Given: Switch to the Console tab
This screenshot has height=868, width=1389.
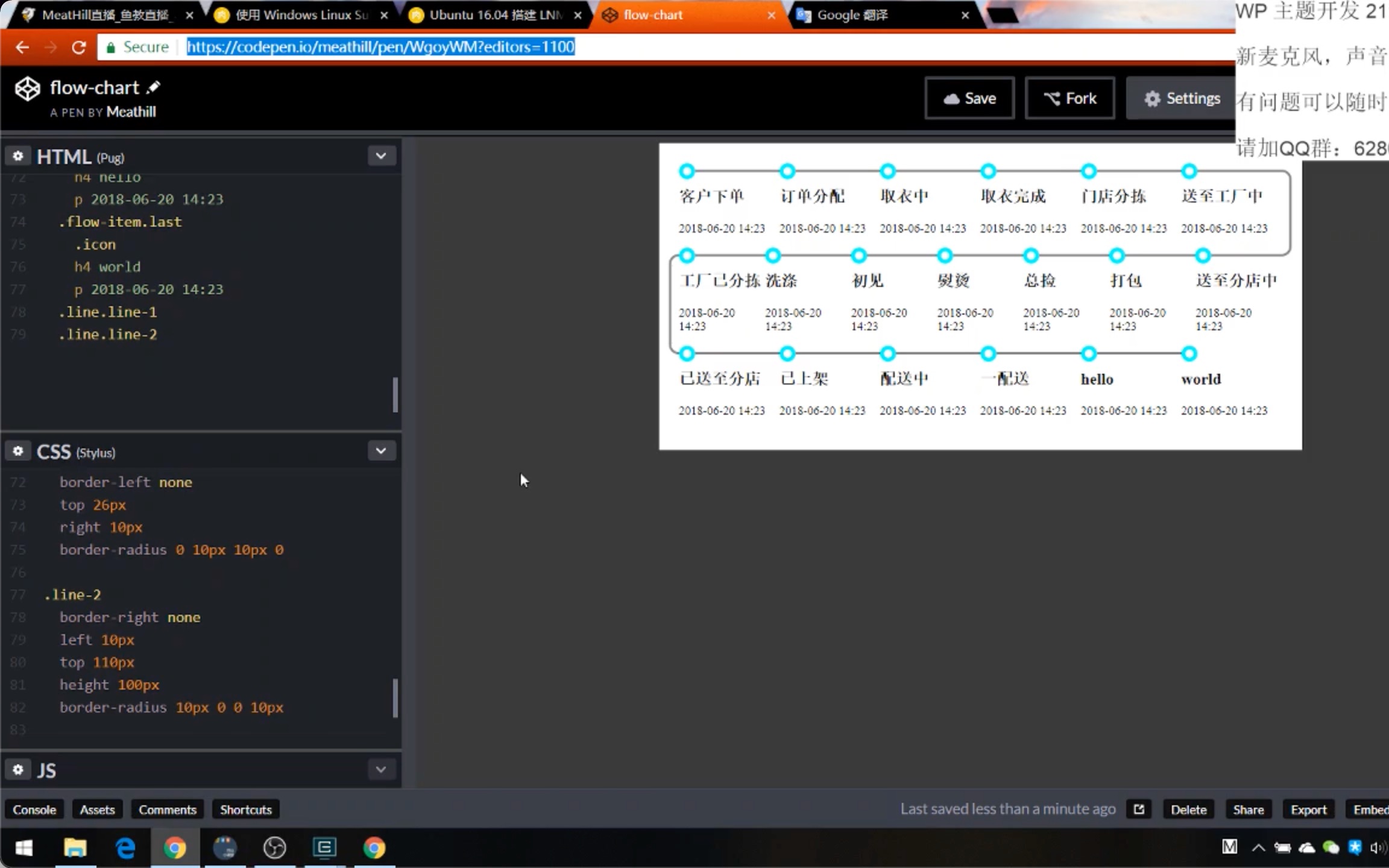Looking at the screenshot, I should 34,809.
